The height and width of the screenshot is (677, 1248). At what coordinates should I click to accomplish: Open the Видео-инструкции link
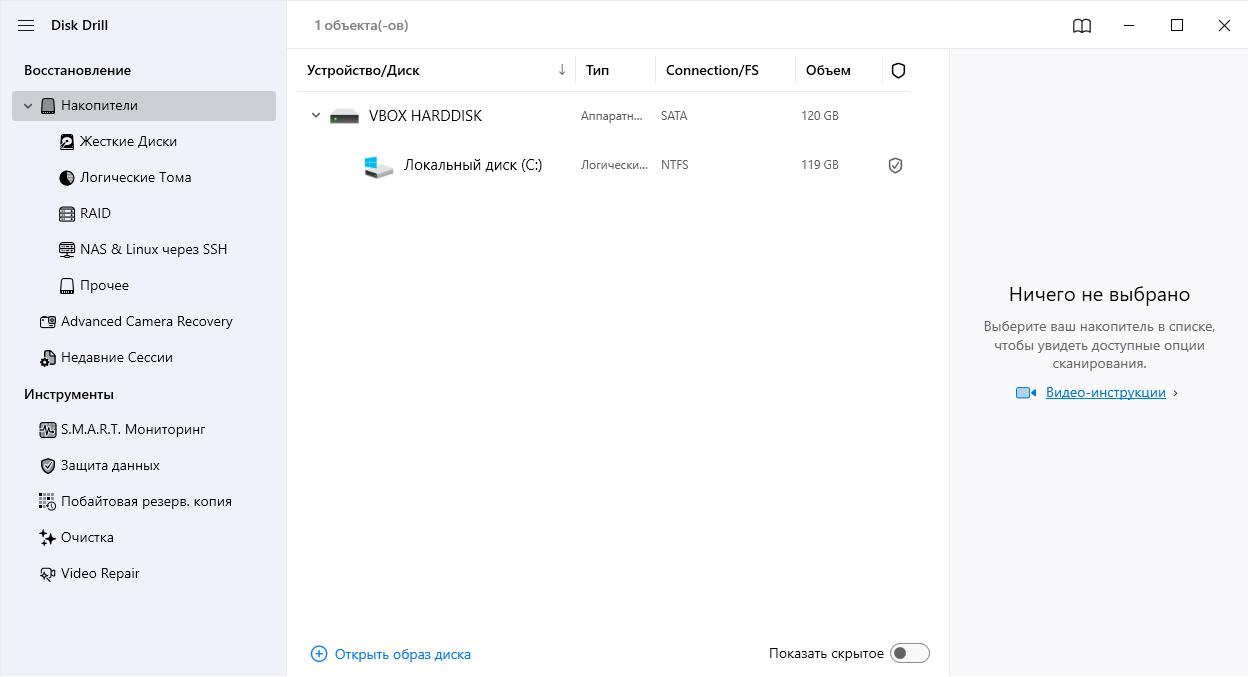point(1105,393)
